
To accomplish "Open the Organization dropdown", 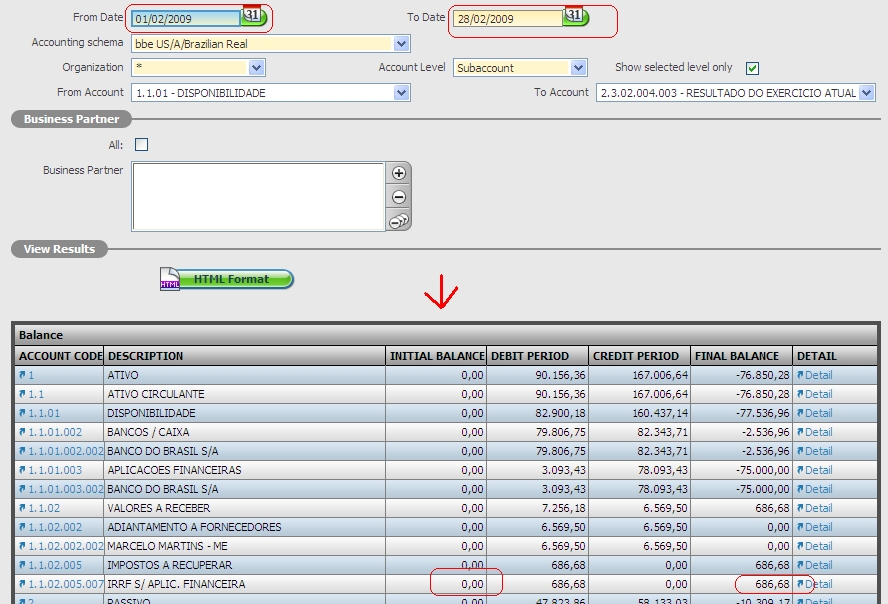I will [x=256, y=68].
